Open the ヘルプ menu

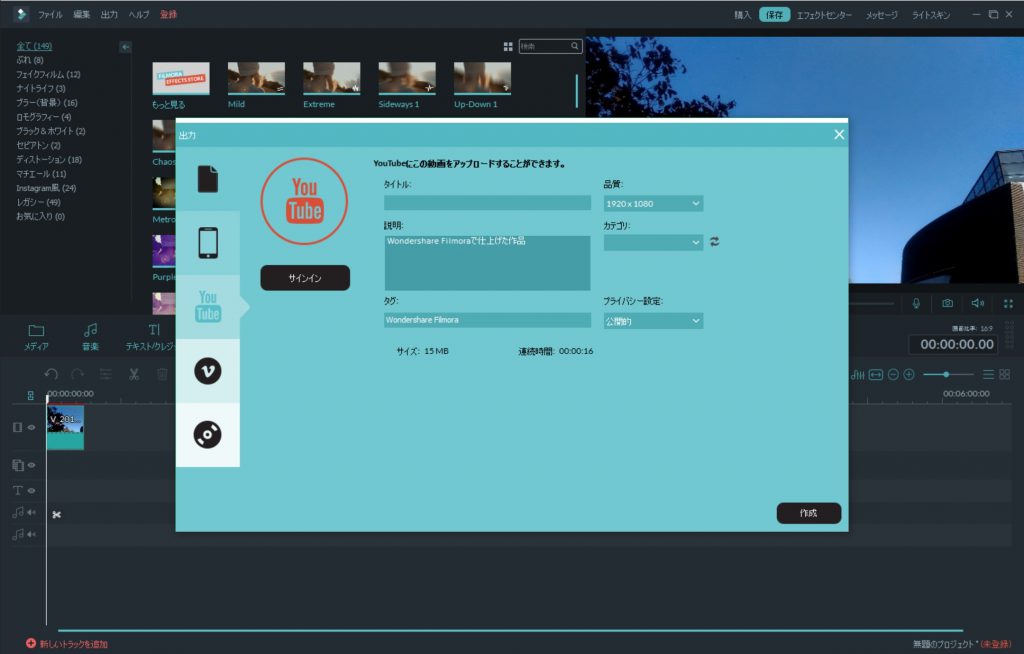138,14
